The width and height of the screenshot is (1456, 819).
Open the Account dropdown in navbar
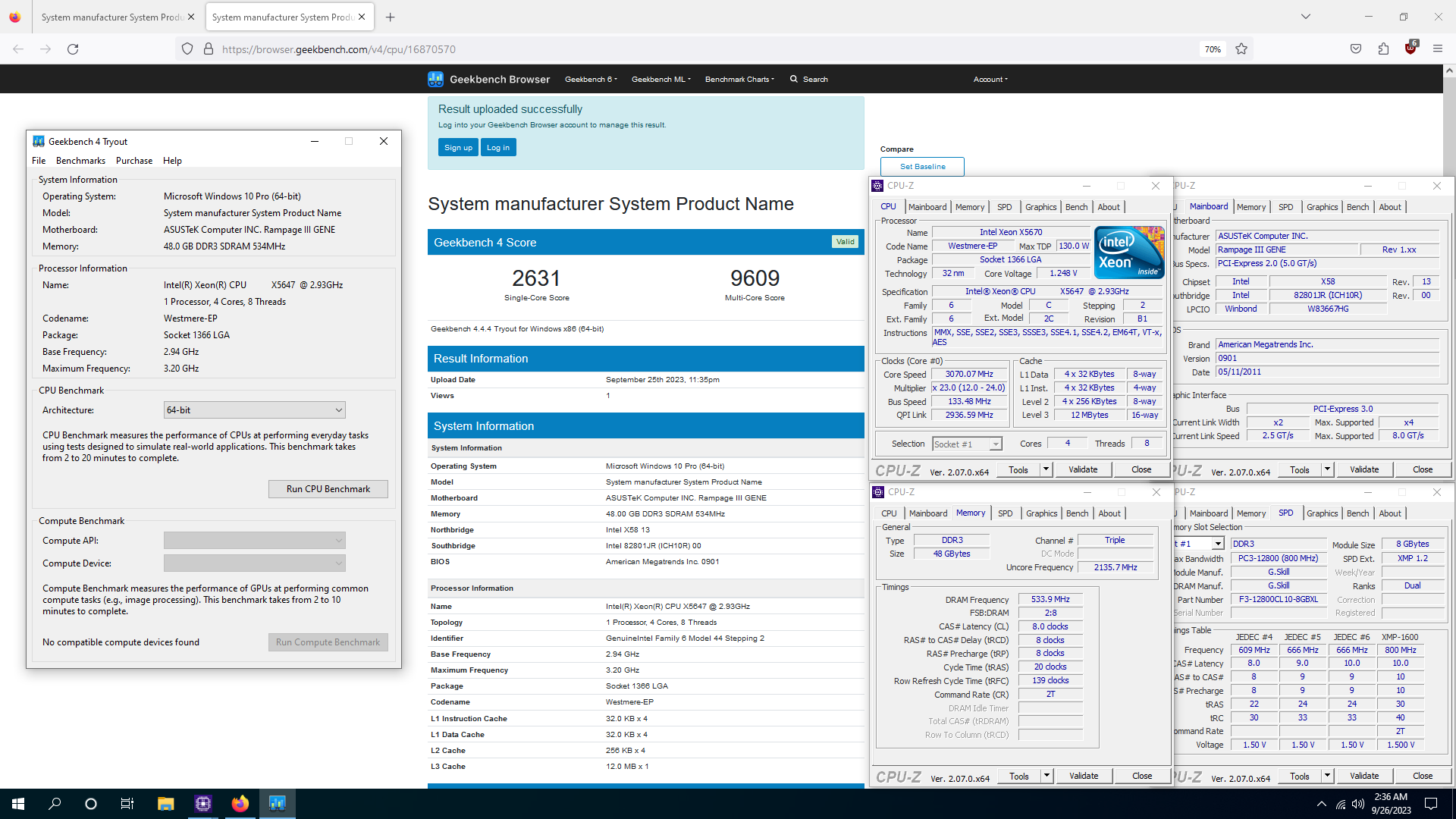990,79
